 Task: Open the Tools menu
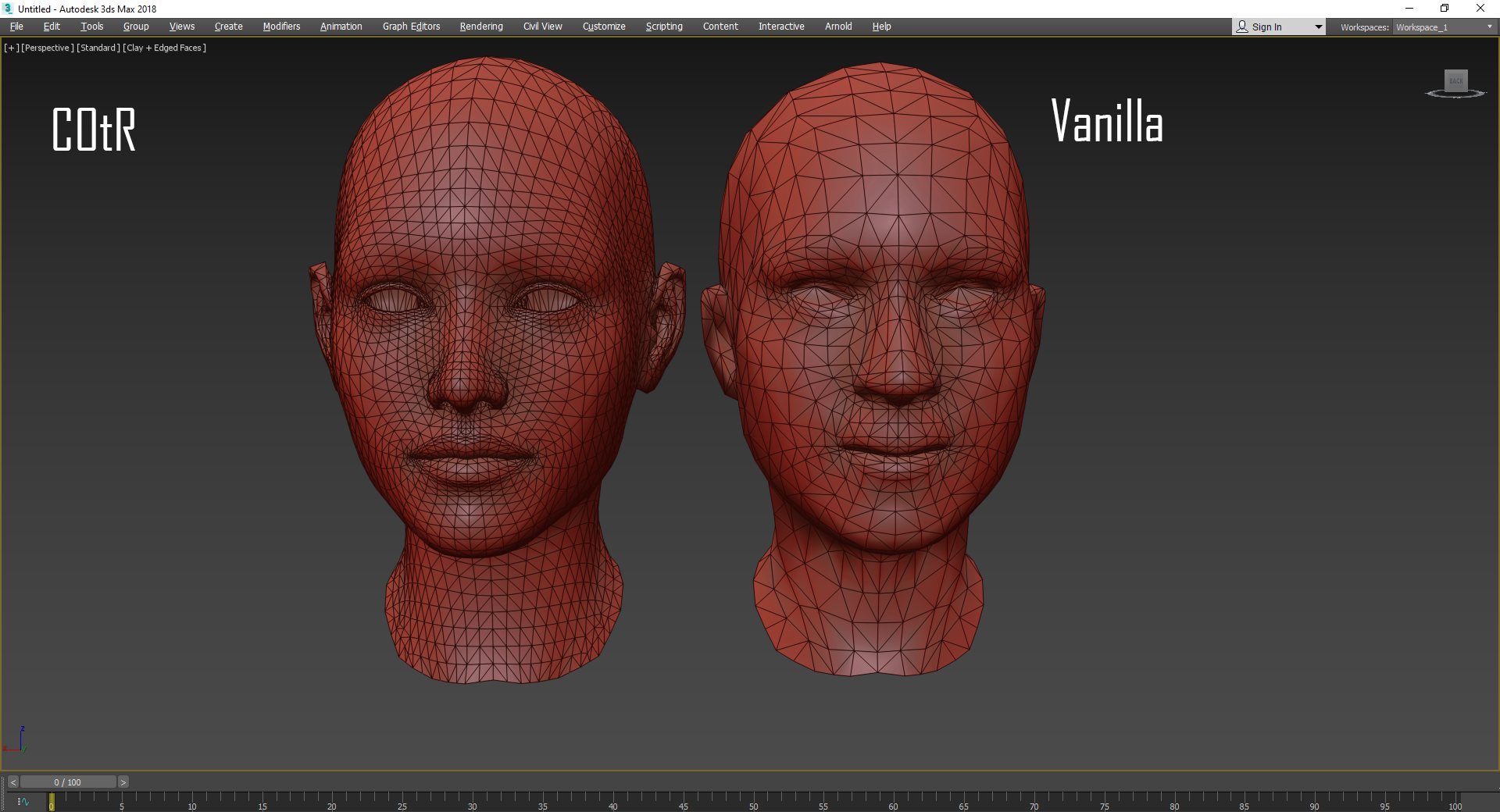[x=92, y=27]
